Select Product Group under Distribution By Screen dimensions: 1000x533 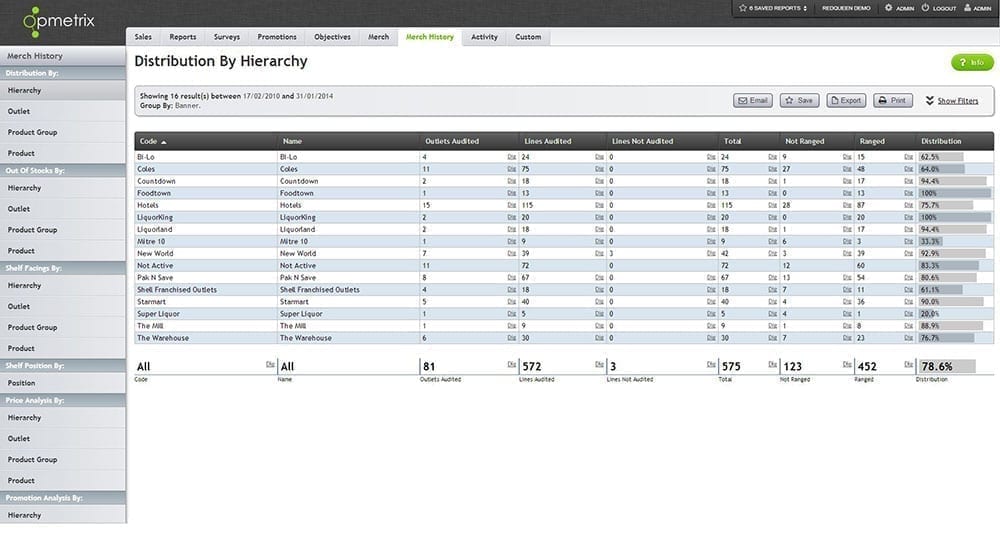[x=62, y=133]
